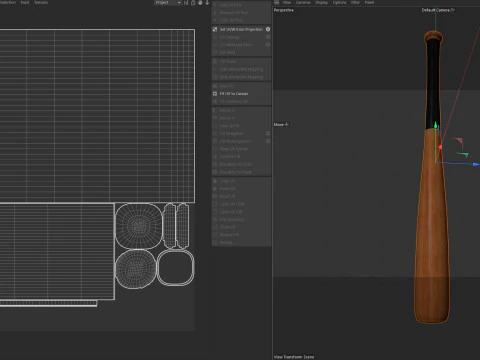Open the Textures menu
This screenshot has height=360, width=480.
tap(41, 2)
